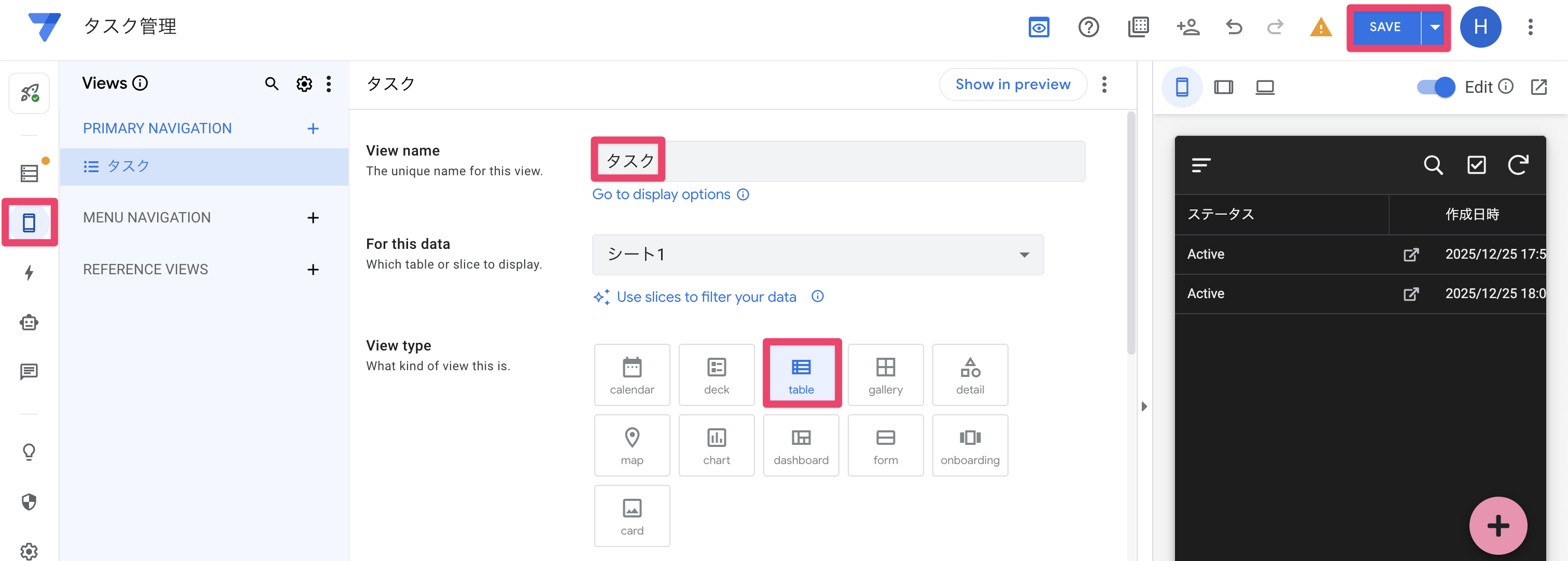
Task: Select タスク view in Primary Navigation
Action: pyautogui.click(x=128, y=166)
